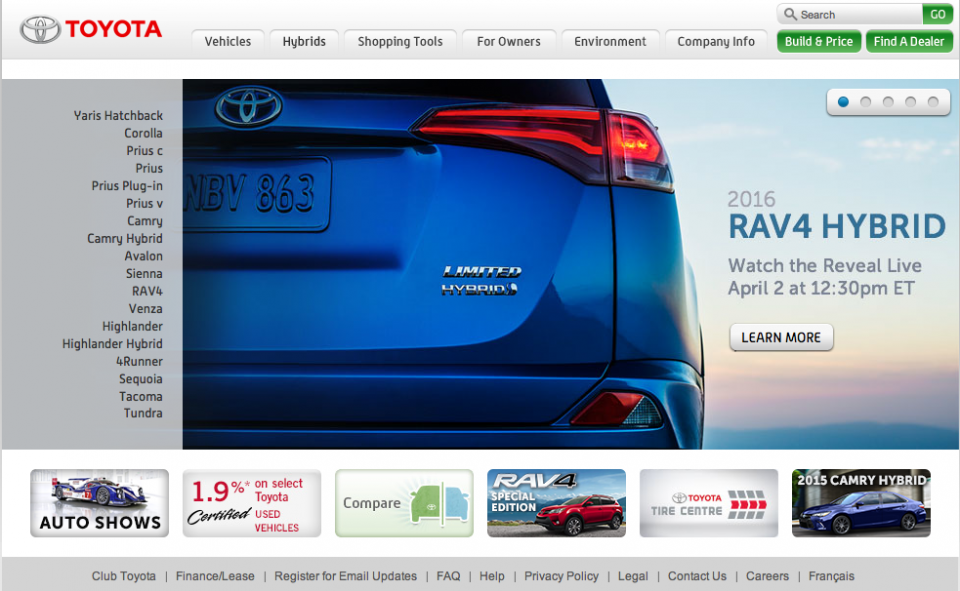Open the Privacy Policy footer link

561,576
